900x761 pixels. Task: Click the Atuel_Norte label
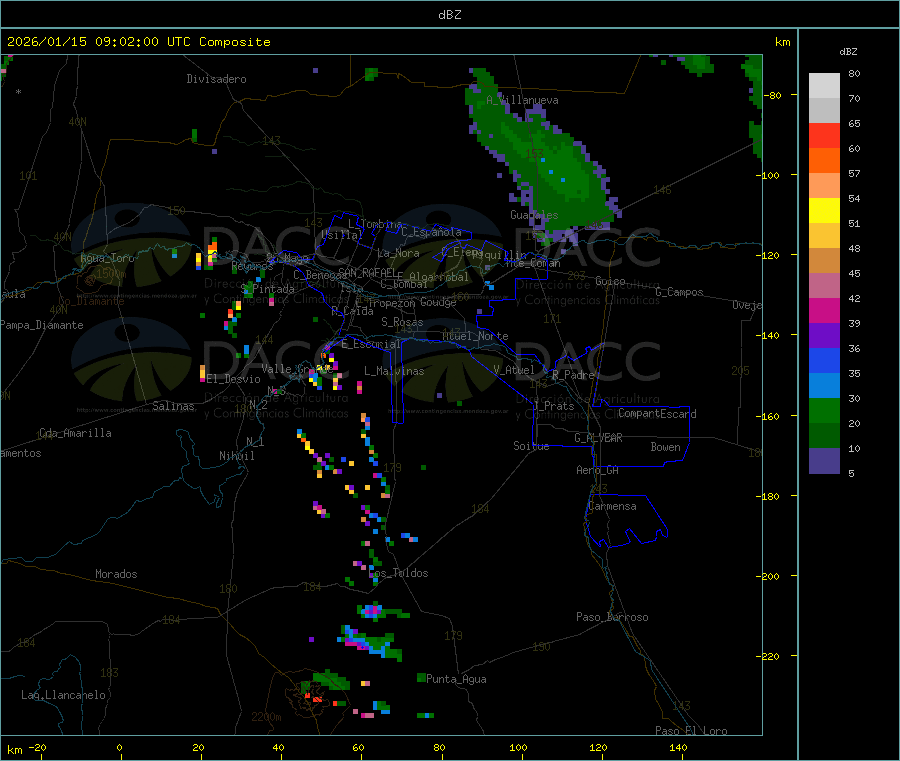(475, 336)
